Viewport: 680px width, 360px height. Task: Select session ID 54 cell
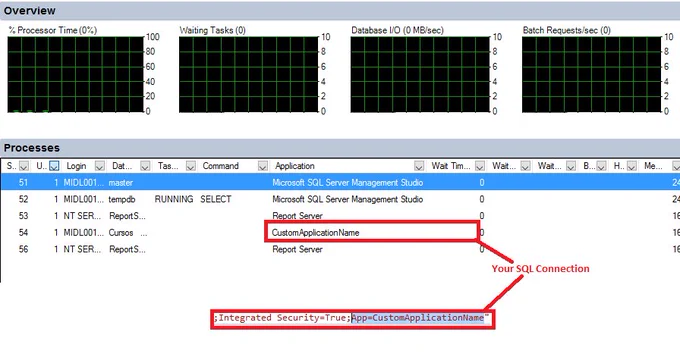[23, 232]
